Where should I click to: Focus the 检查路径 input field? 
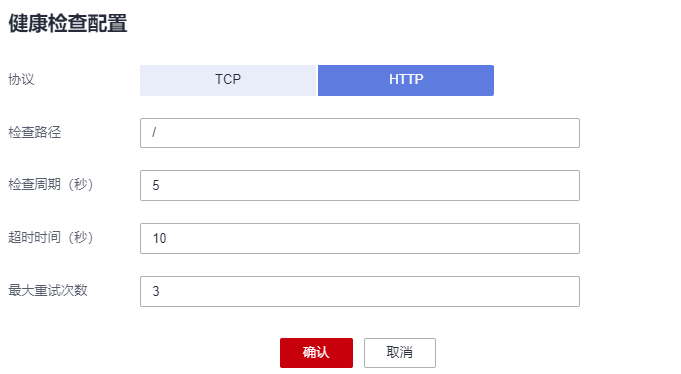click(x=360, y=133)
